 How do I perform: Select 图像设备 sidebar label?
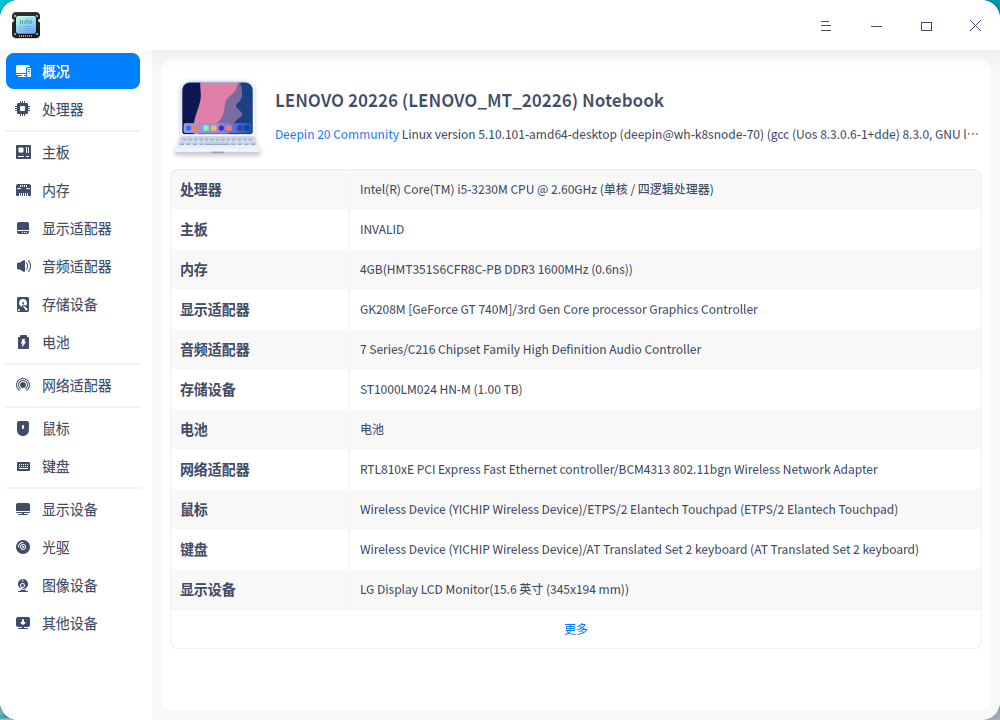point(70,586)
